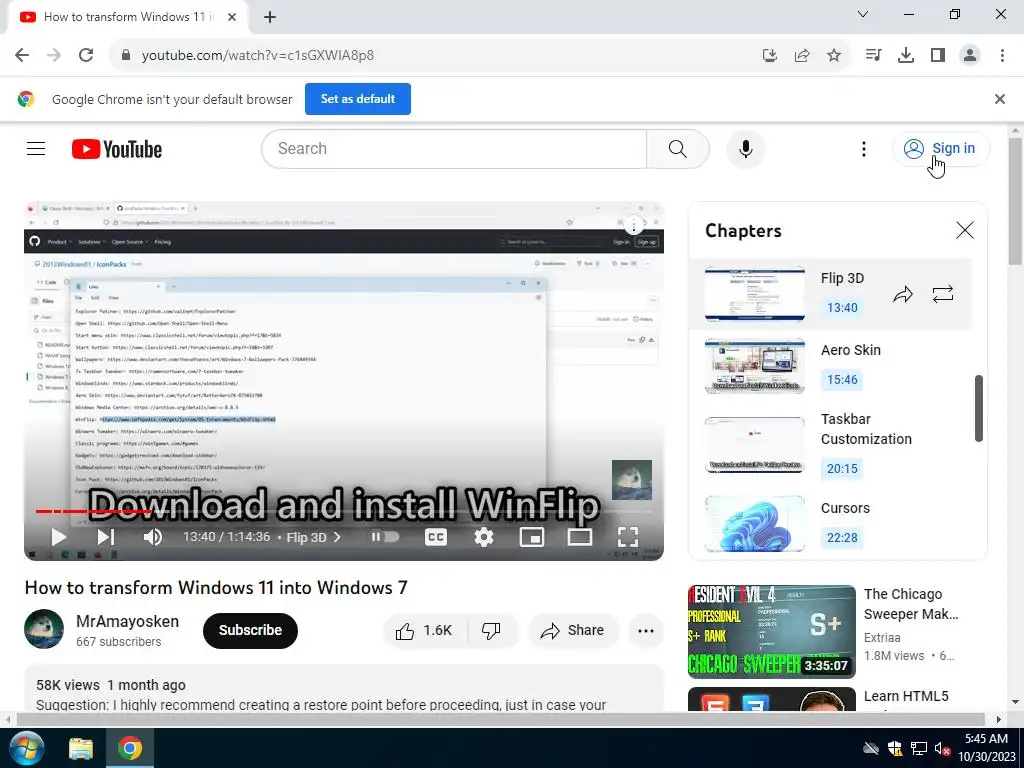1024x768 pixels.
Task: Focus the YouTube search field
Action: point(454,149)
